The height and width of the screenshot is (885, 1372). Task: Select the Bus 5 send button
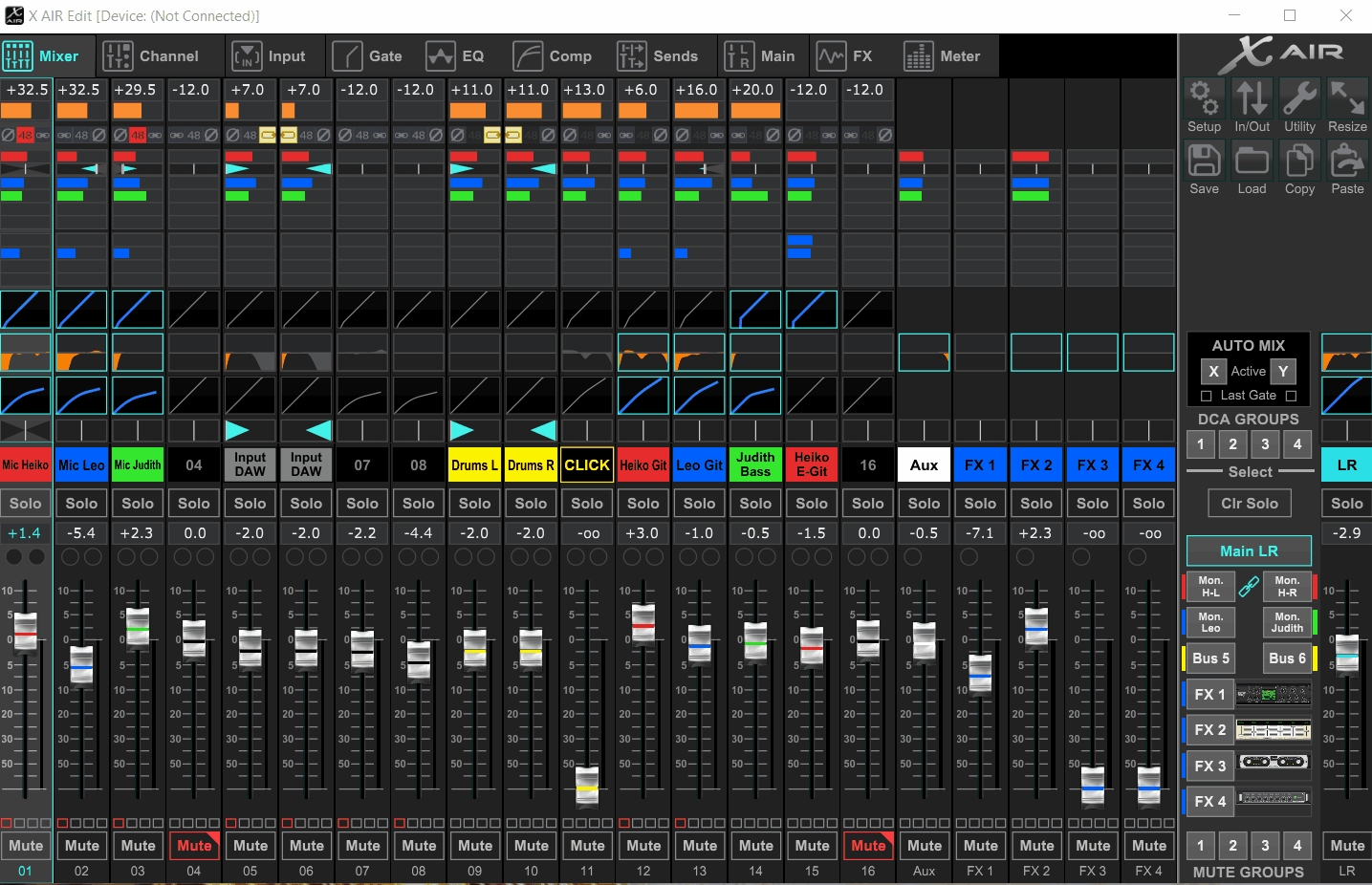1209,658
